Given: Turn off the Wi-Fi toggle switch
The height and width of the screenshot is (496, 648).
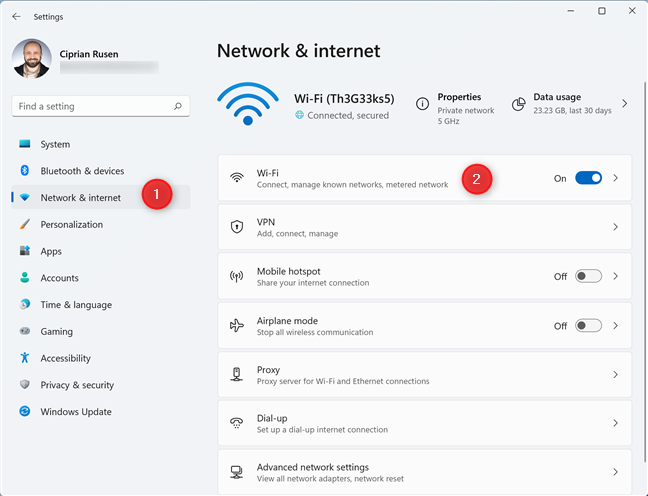Looking at the screenshot, I should [x=588, y=178].
